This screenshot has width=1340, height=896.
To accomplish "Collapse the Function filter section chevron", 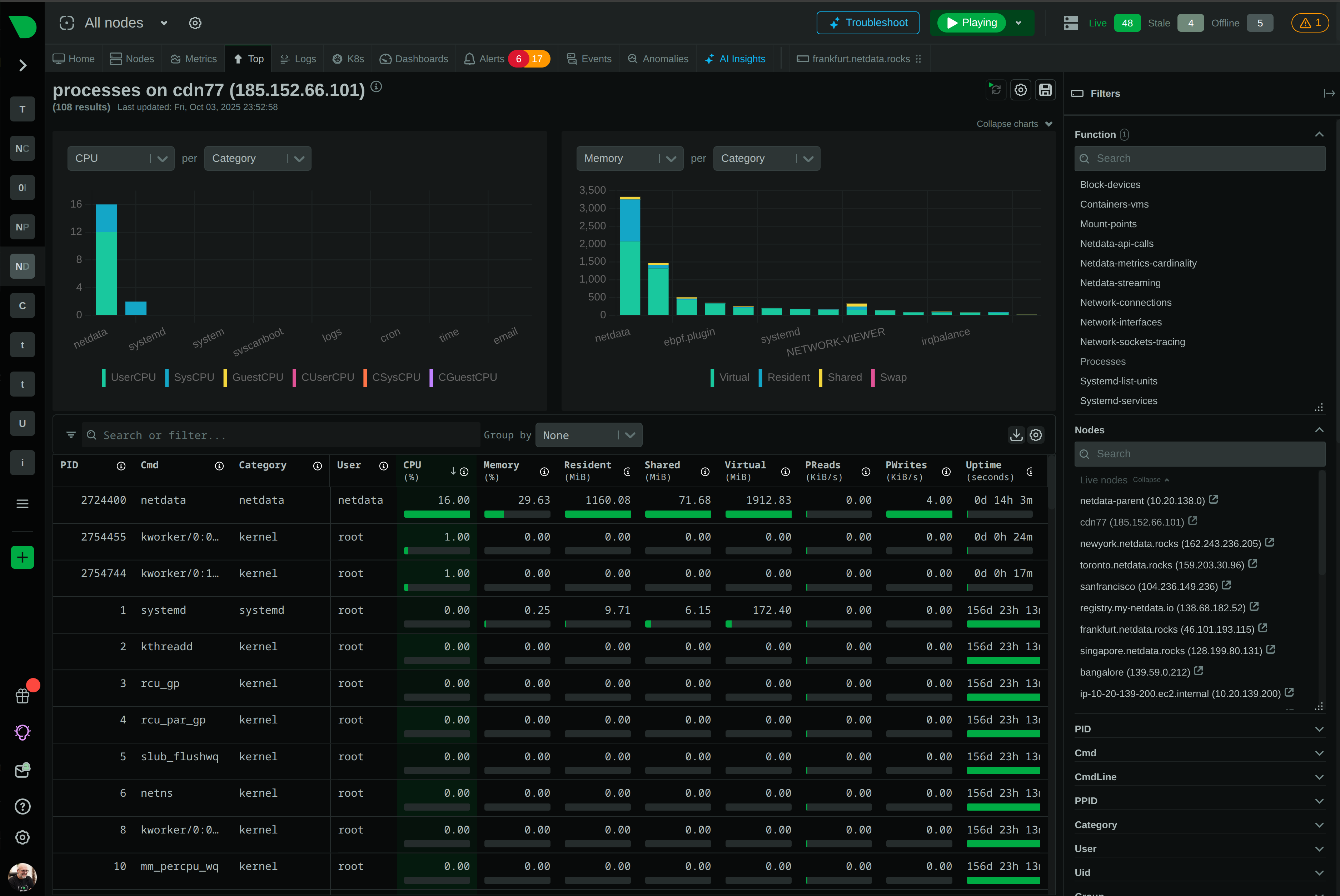I will 1319,134.
